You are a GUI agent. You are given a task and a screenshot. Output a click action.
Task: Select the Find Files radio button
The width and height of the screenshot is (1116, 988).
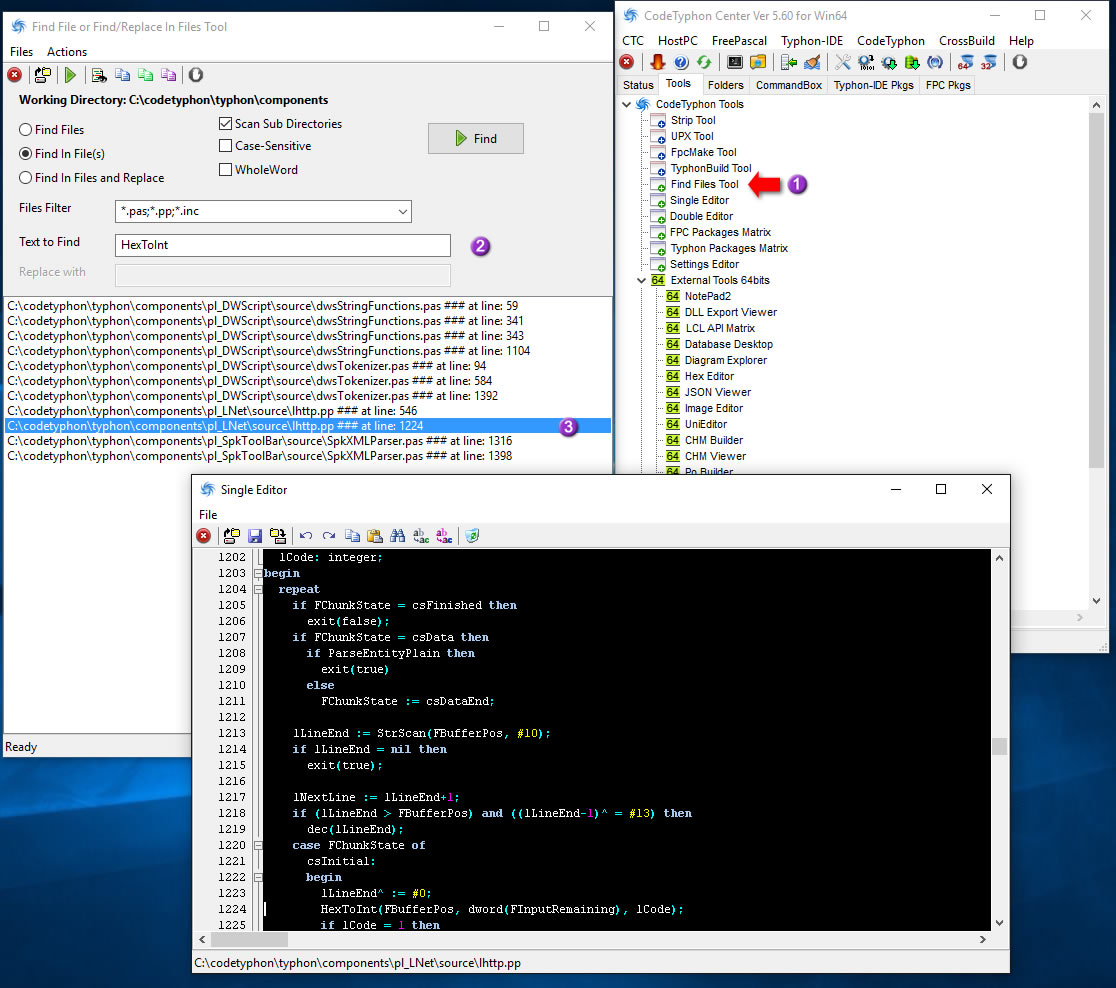[x=26, y=130]
